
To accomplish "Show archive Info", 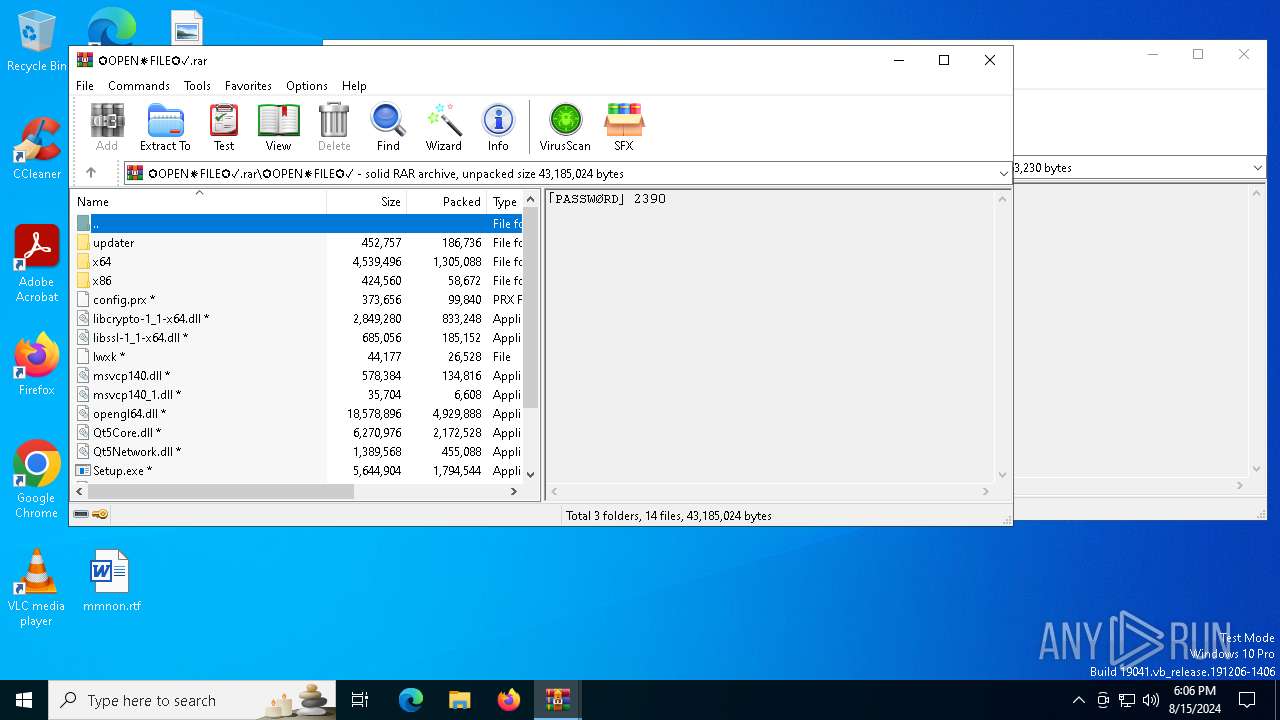I will (x=498, y=127).
